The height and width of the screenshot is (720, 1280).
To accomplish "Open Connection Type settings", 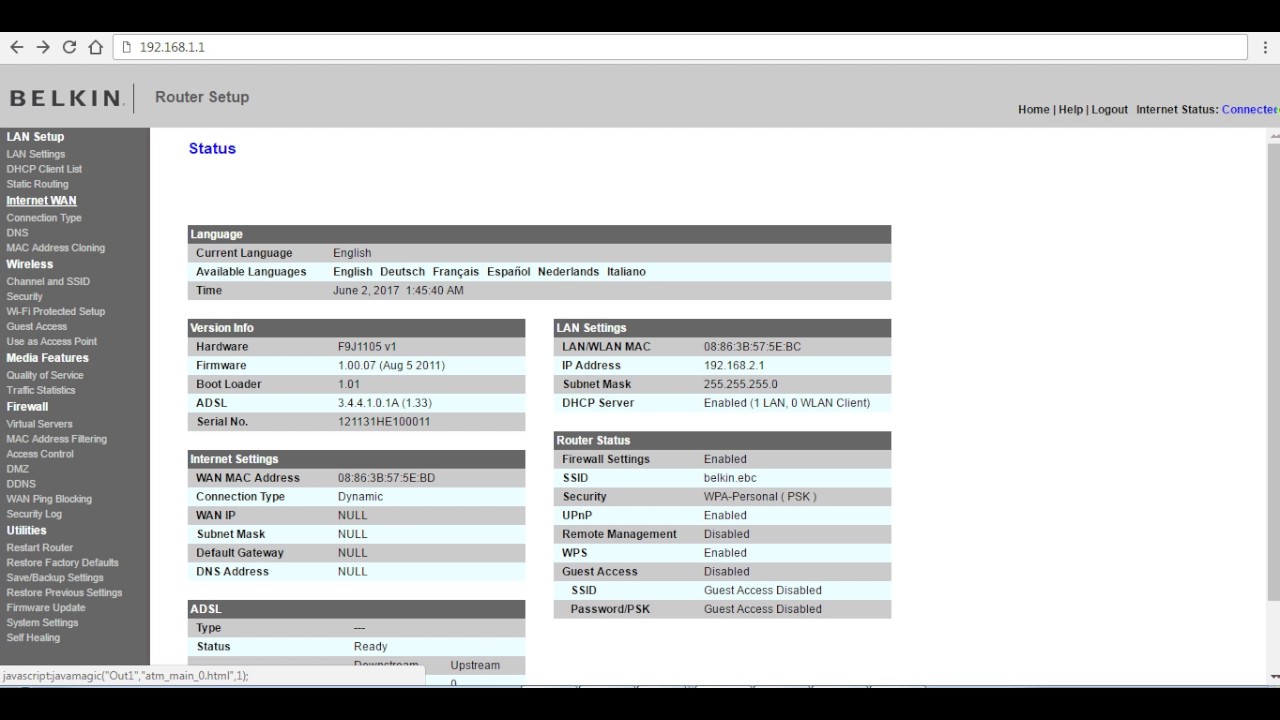I will [x=44, y=218].
